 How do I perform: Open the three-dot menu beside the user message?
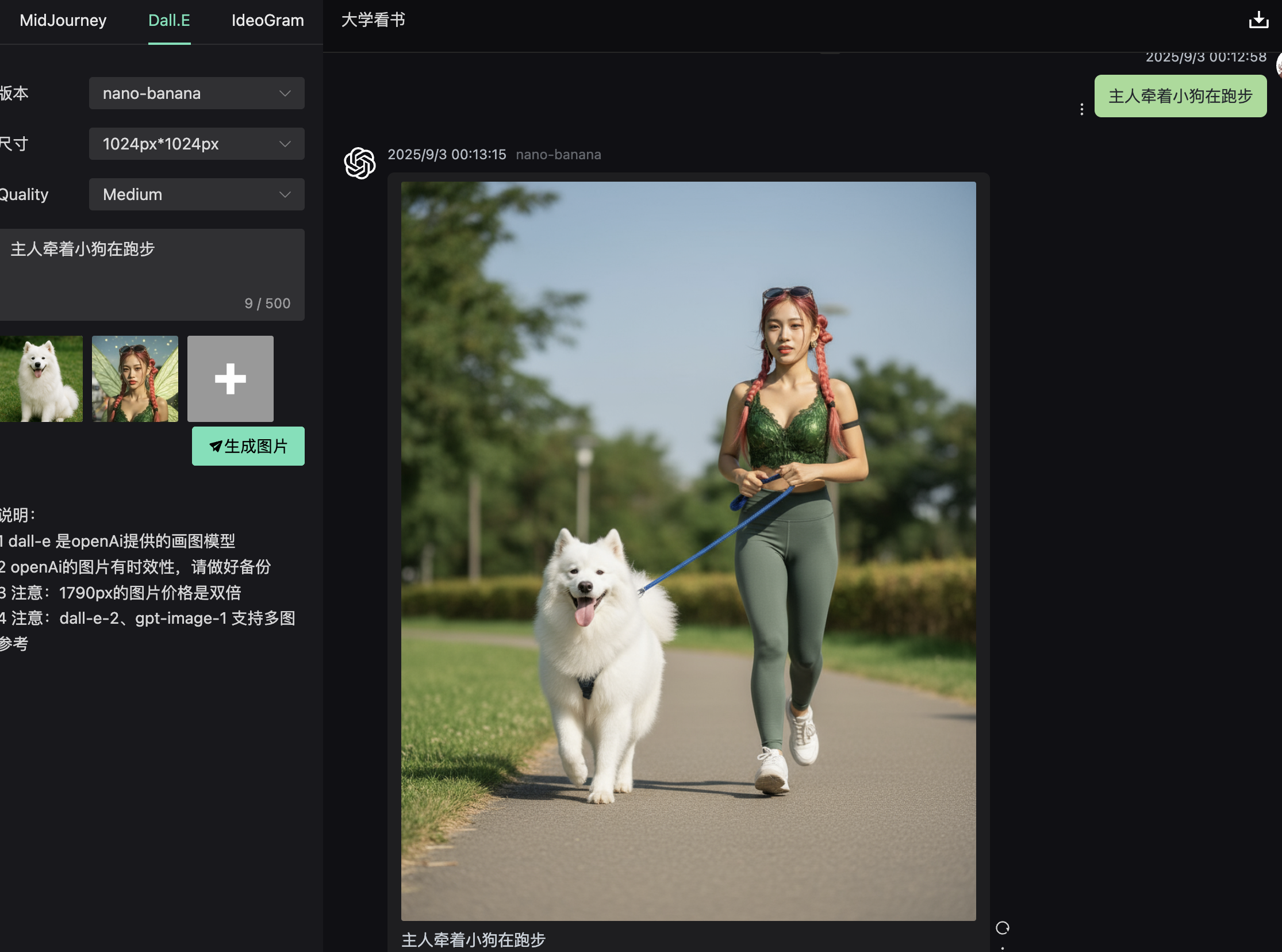[1081, 109]
